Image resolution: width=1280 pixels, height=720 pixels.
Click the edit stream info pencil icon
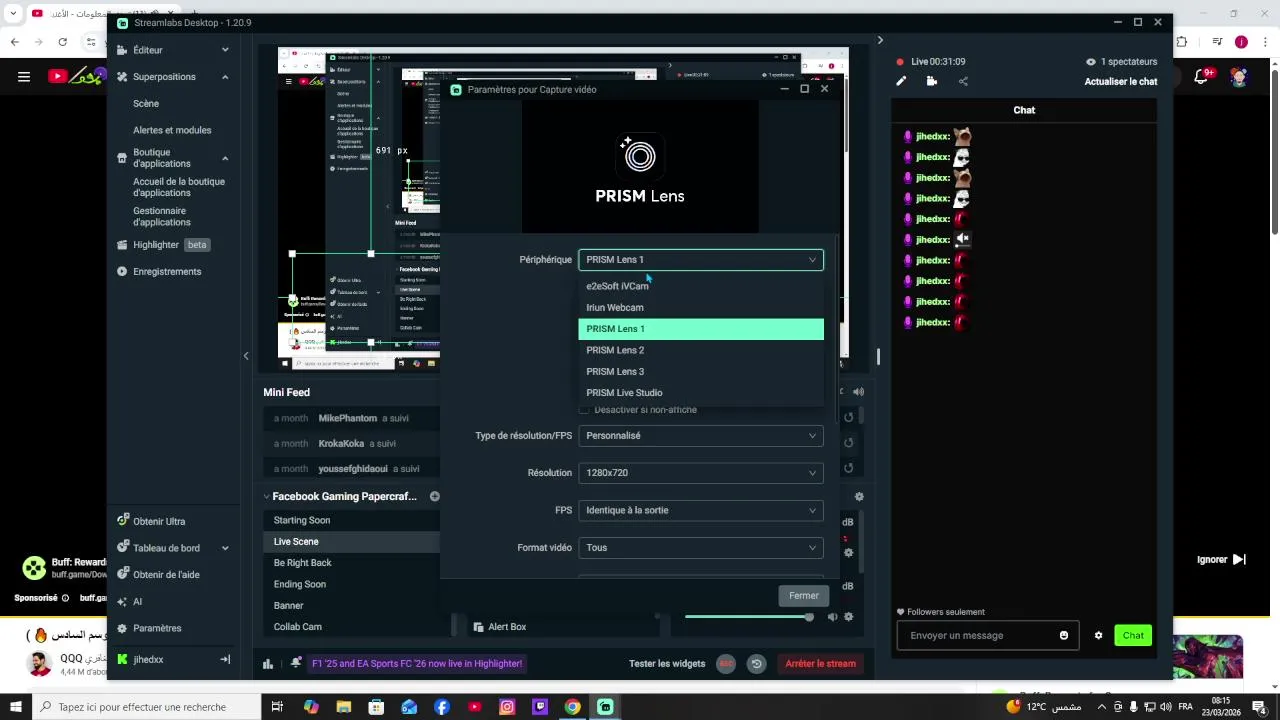pos(901,82)
